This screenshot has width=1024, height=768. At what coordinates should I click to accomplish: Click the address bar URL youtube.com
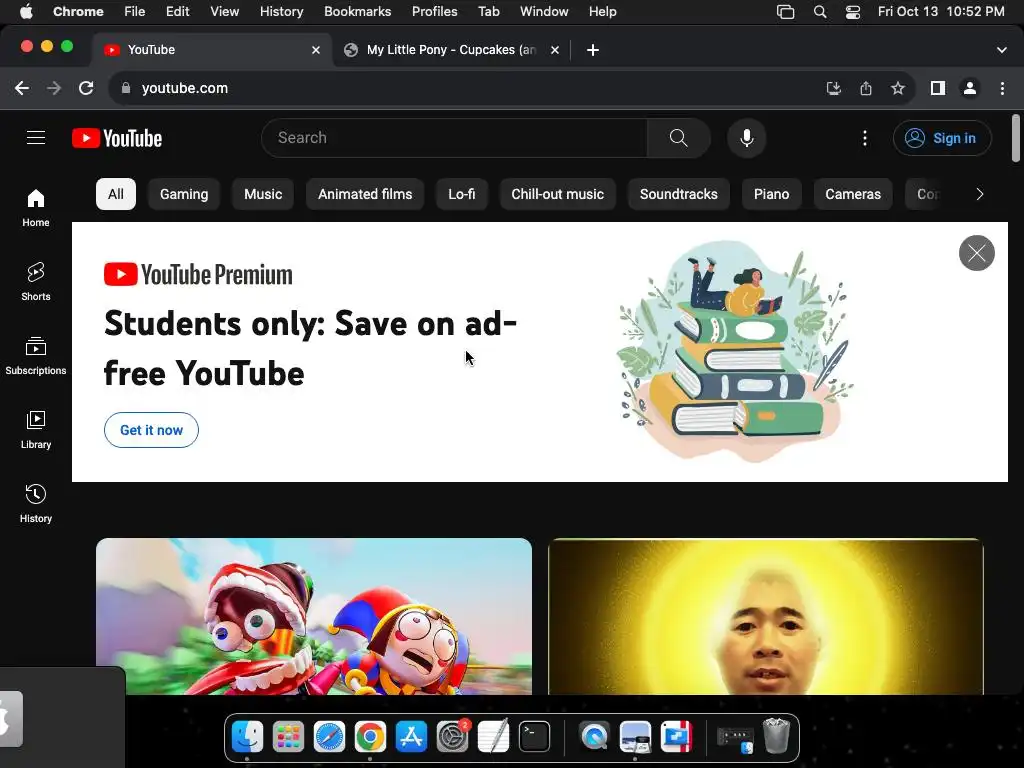point(185,88)
